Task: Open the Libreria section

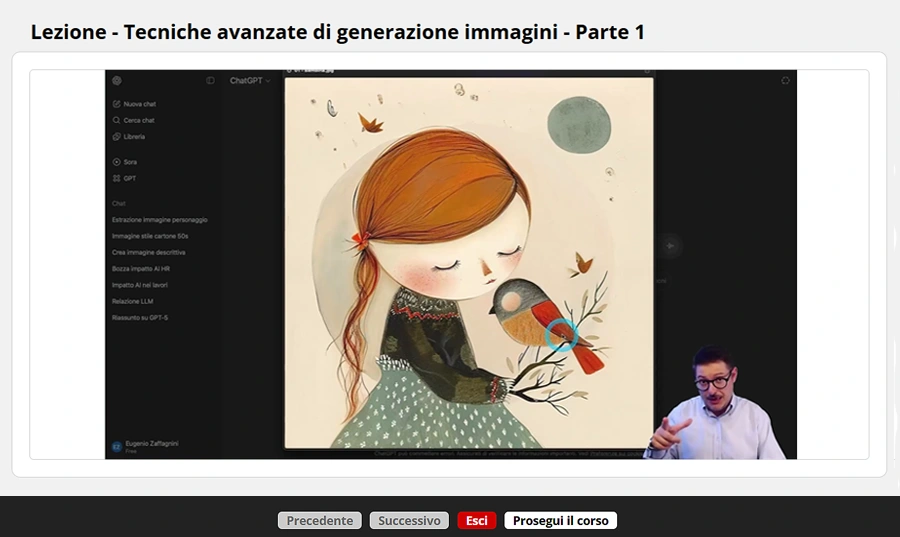Action: pyautogui.click(x=129, y=137)
